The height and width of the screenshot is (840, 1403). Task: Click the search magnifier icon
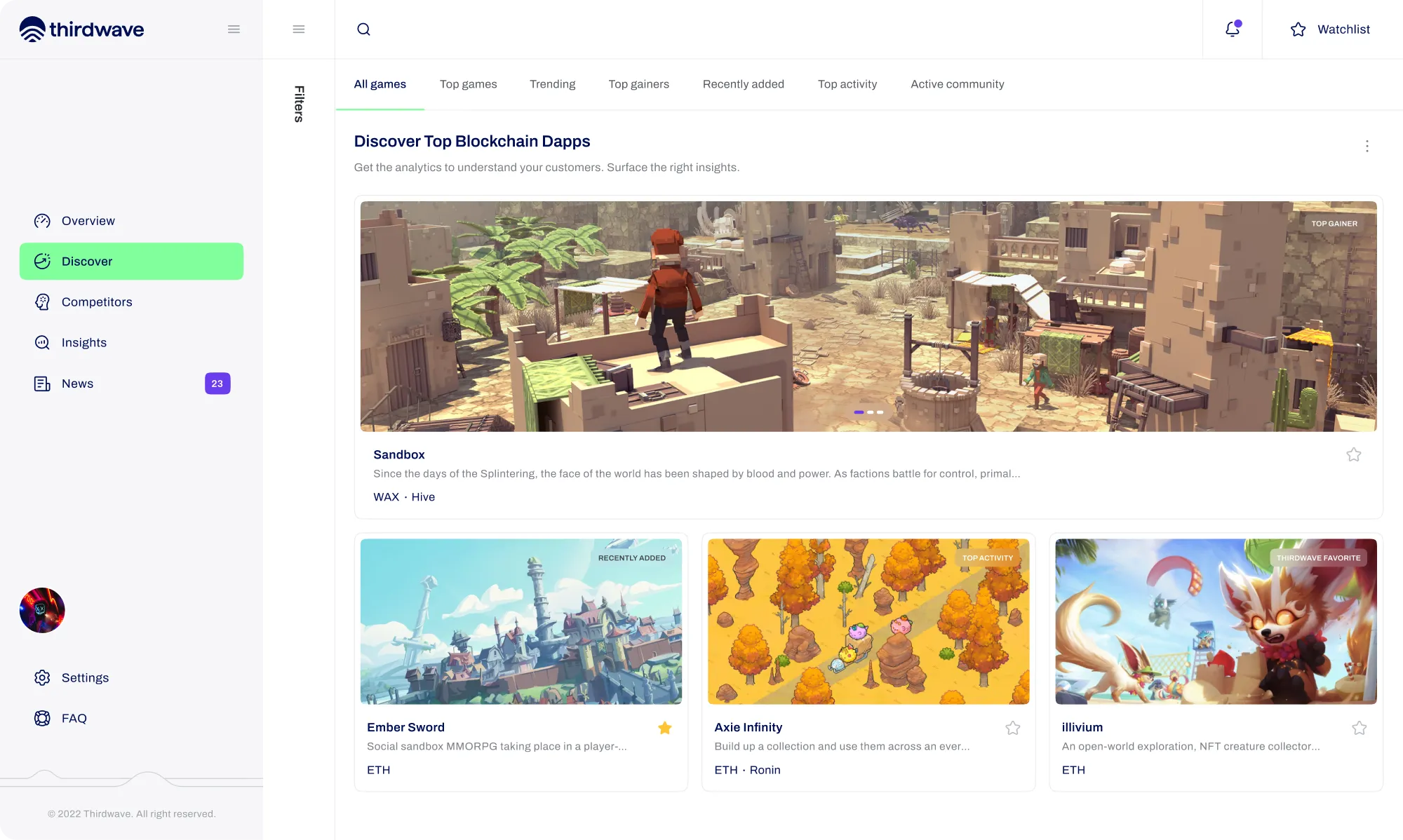click(363, 29)
